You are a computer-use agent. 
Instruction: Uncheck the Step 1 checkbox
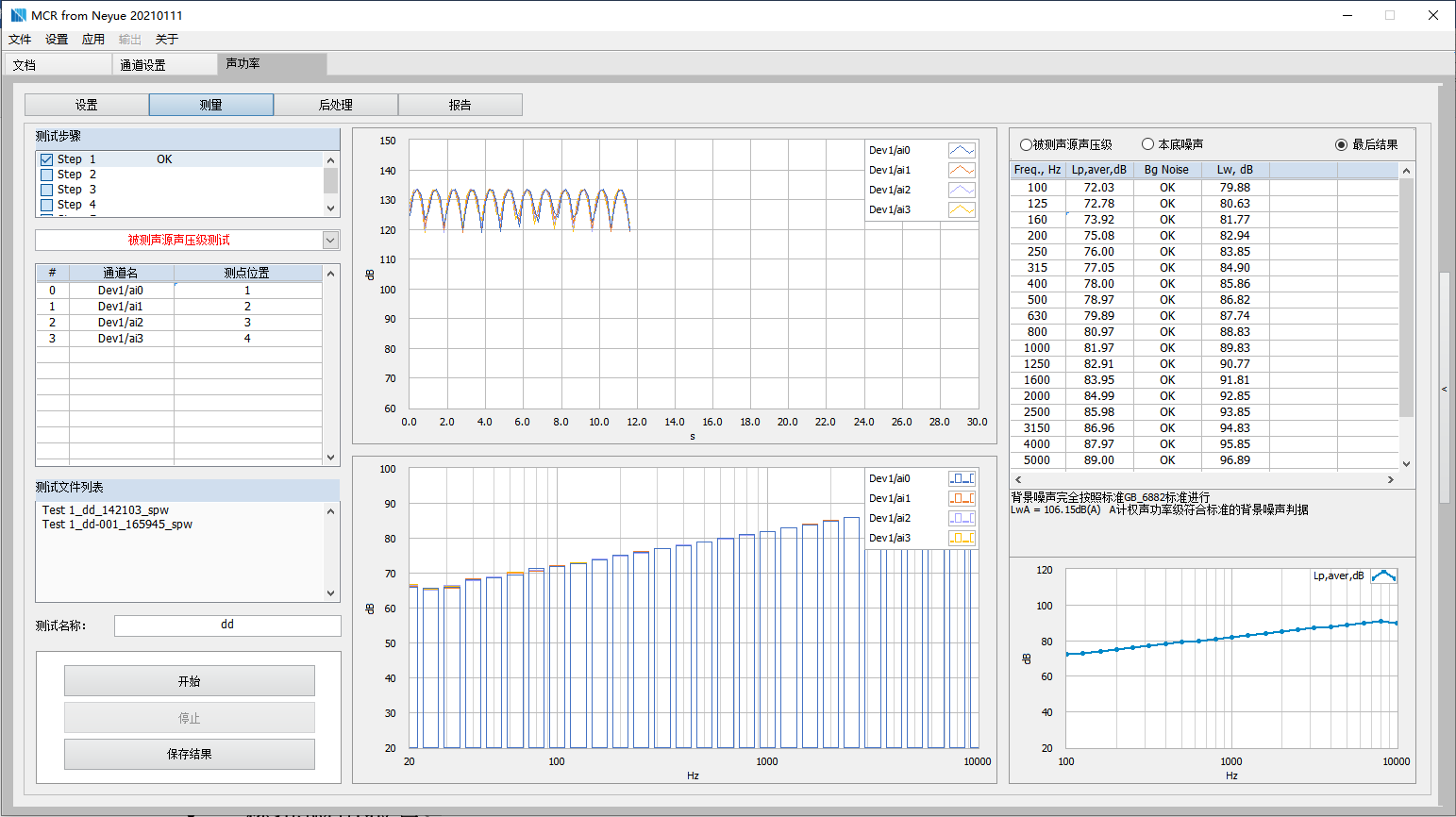pyautogui.click(x=46, y=159)
